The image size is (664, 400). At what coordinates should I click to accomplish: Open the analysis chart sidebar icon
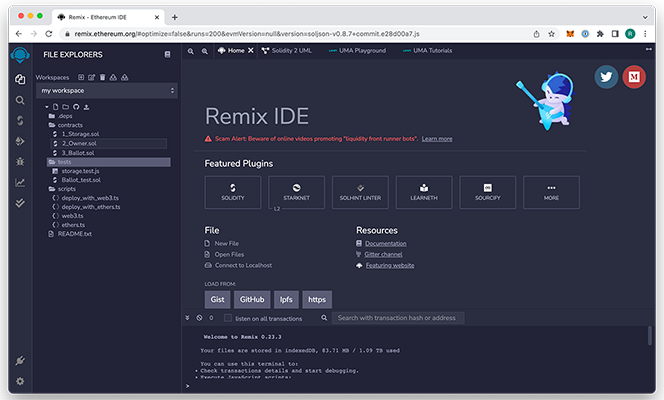tap(20, 182)
